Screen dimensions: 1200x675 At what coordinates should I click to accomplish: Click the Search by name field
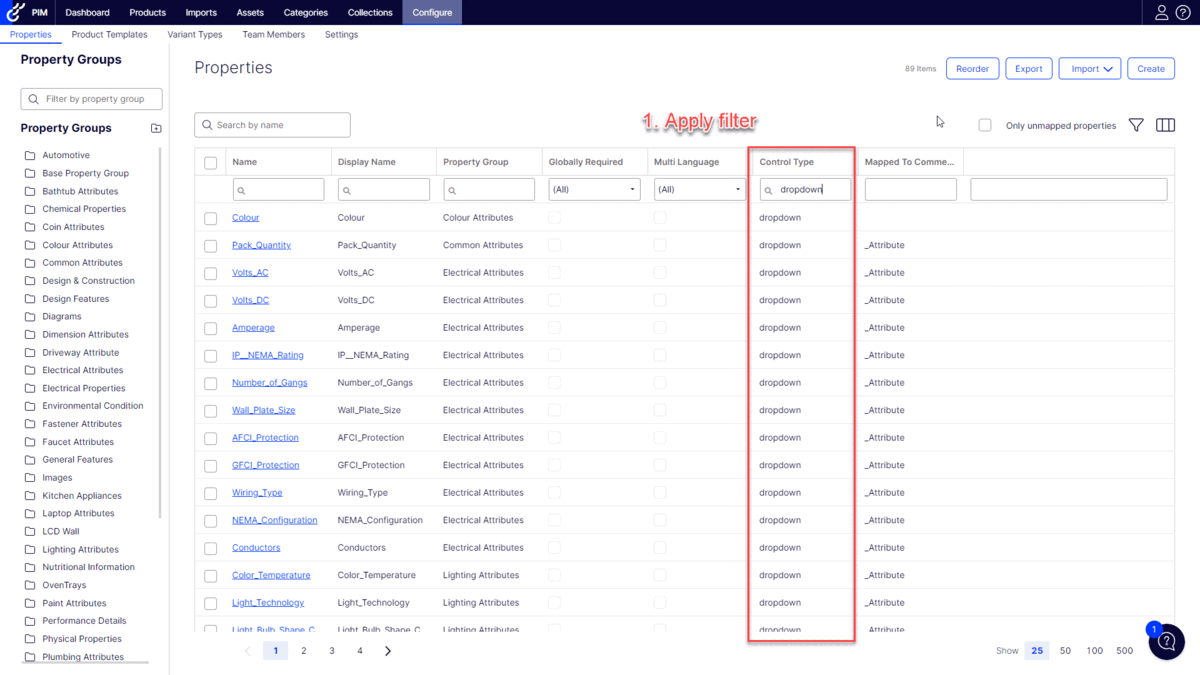(x=272, y=125)
